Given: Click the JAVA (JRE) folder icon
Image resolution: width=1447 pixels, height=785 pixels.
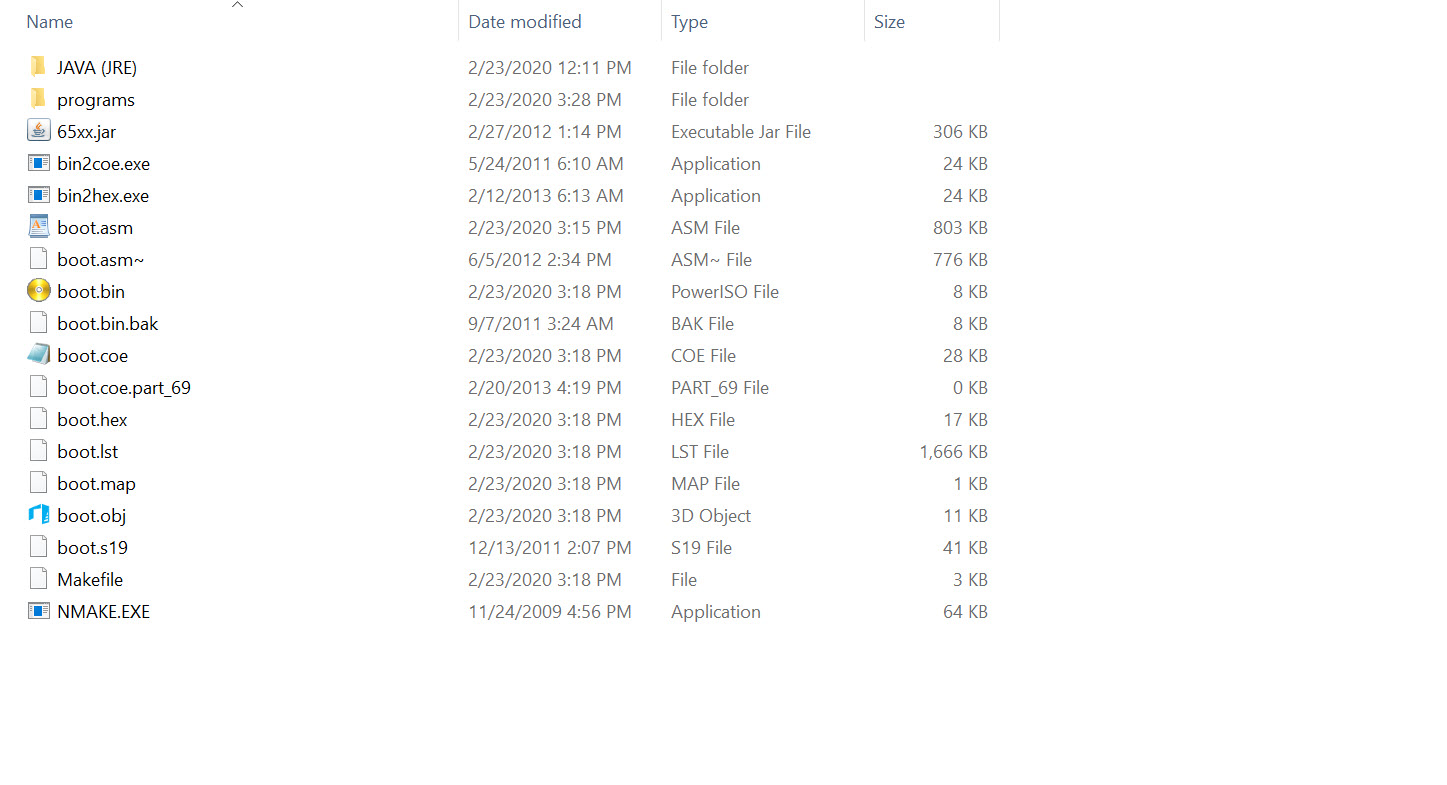Looking at the screenshot, I should click(38, 67).
